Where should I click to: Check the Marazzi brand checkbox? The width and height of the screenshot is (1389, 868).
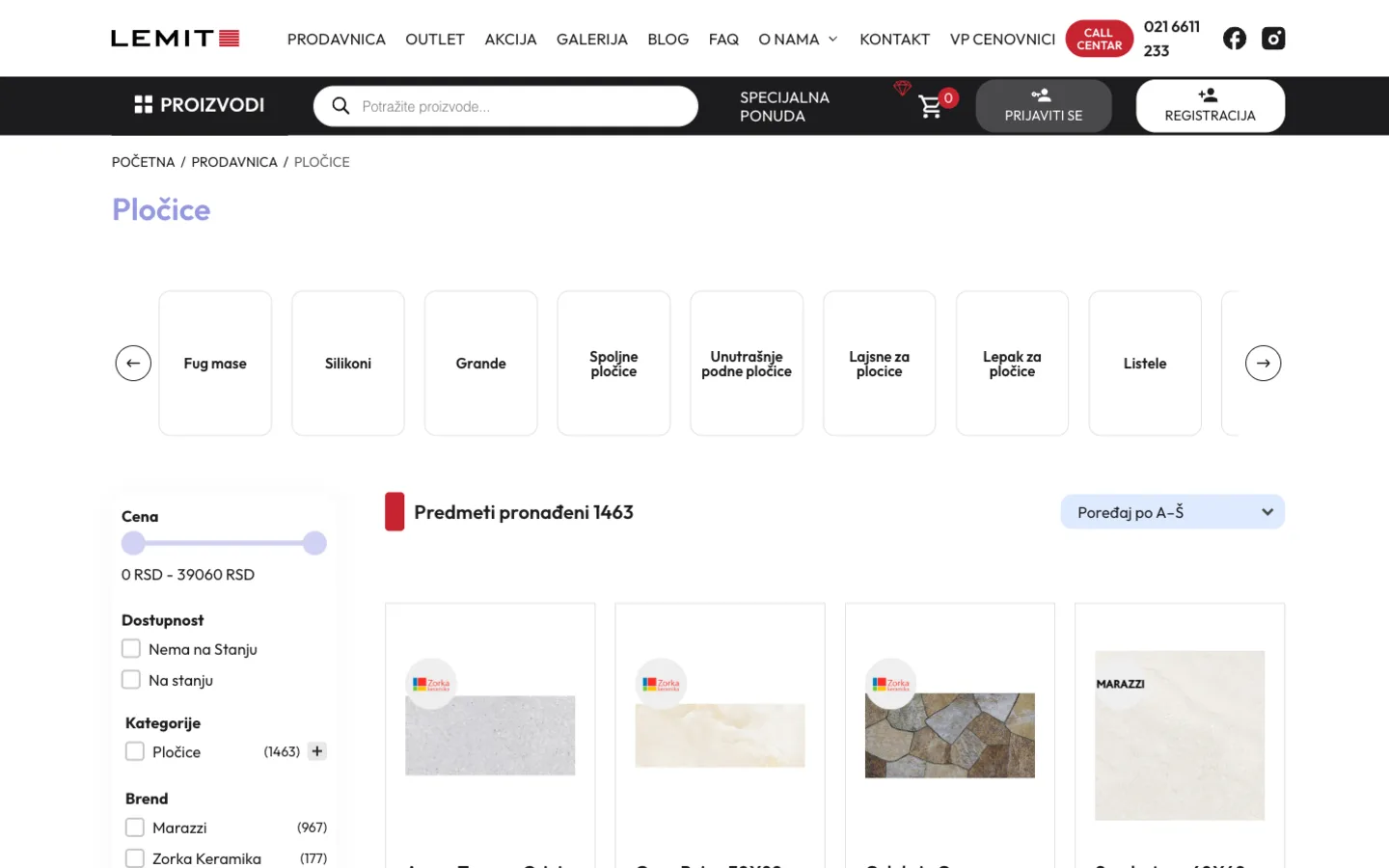point(135,827)
